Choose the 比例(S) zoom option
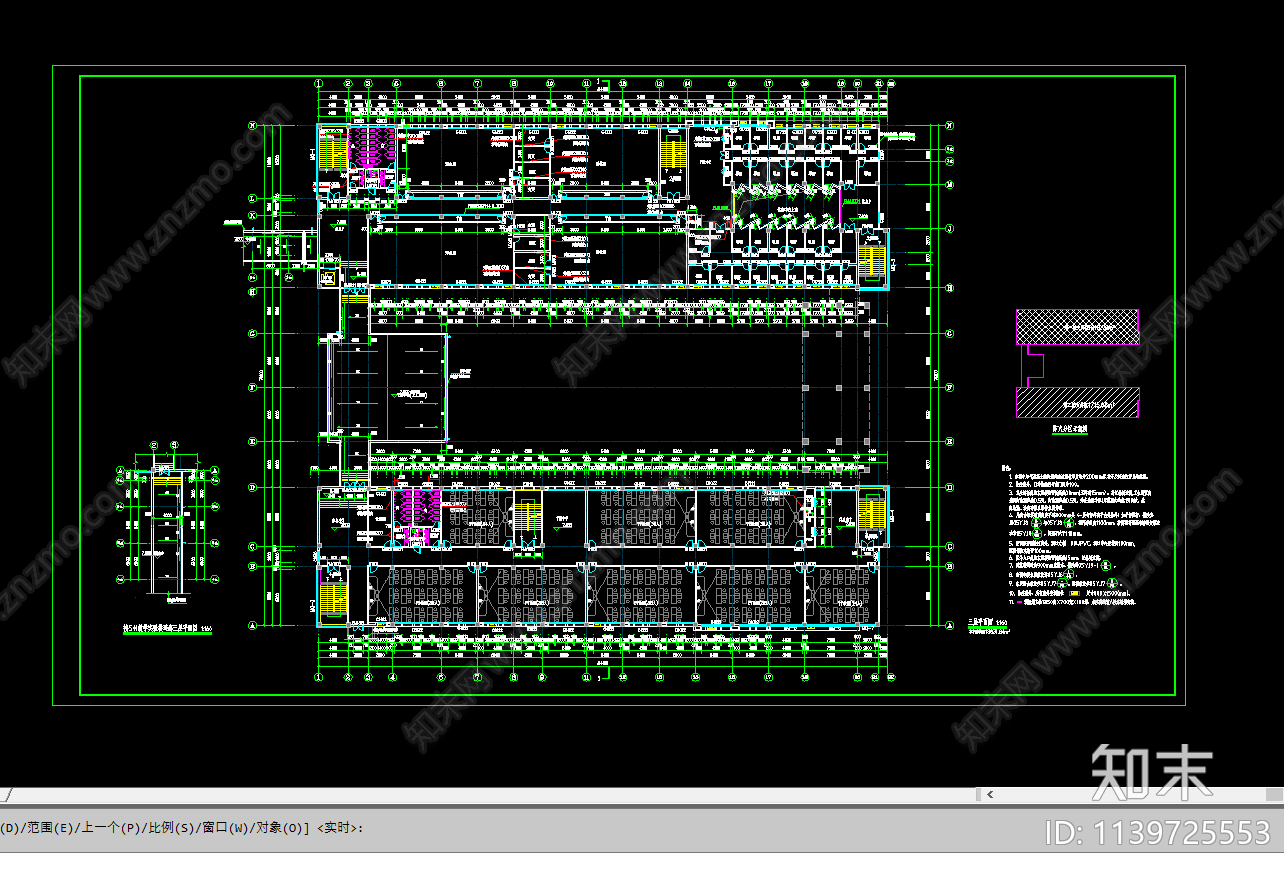Viewport: 1284px width, 872px height. 171,827
